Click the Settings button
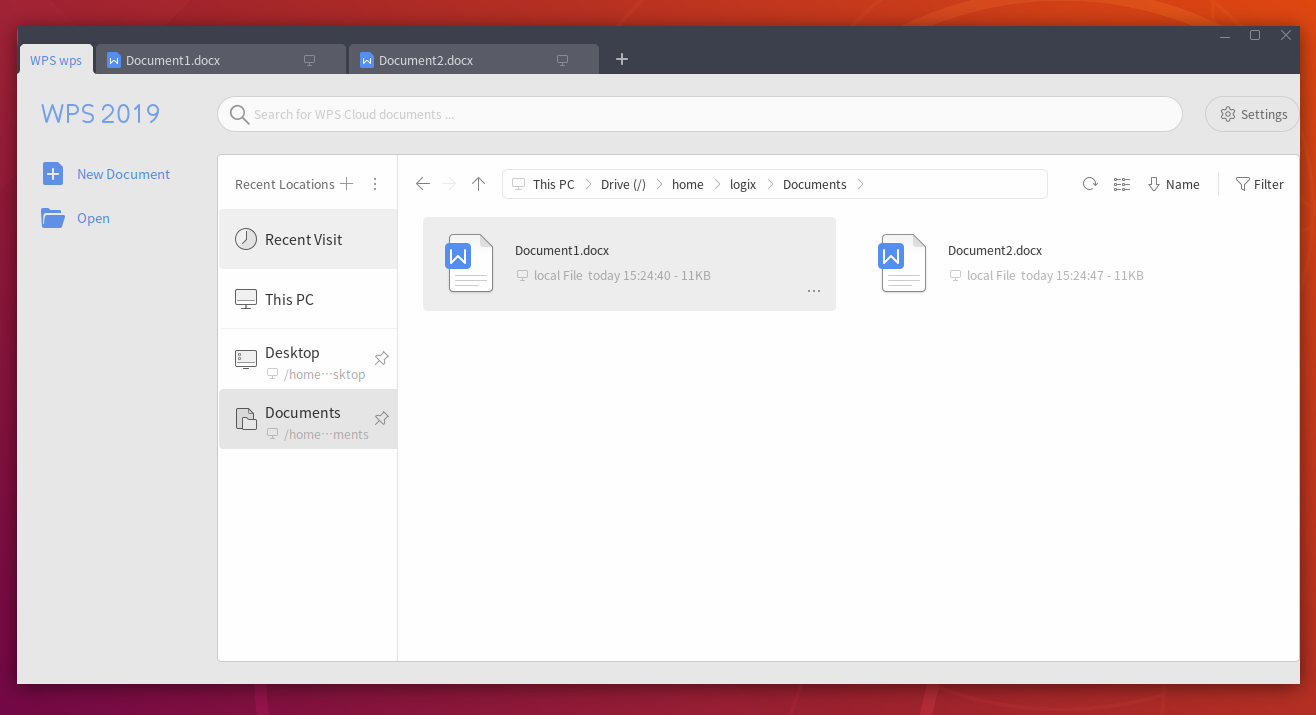Image resolution: width=1316 pixels, height=715 pixels. pos(1252,114)
